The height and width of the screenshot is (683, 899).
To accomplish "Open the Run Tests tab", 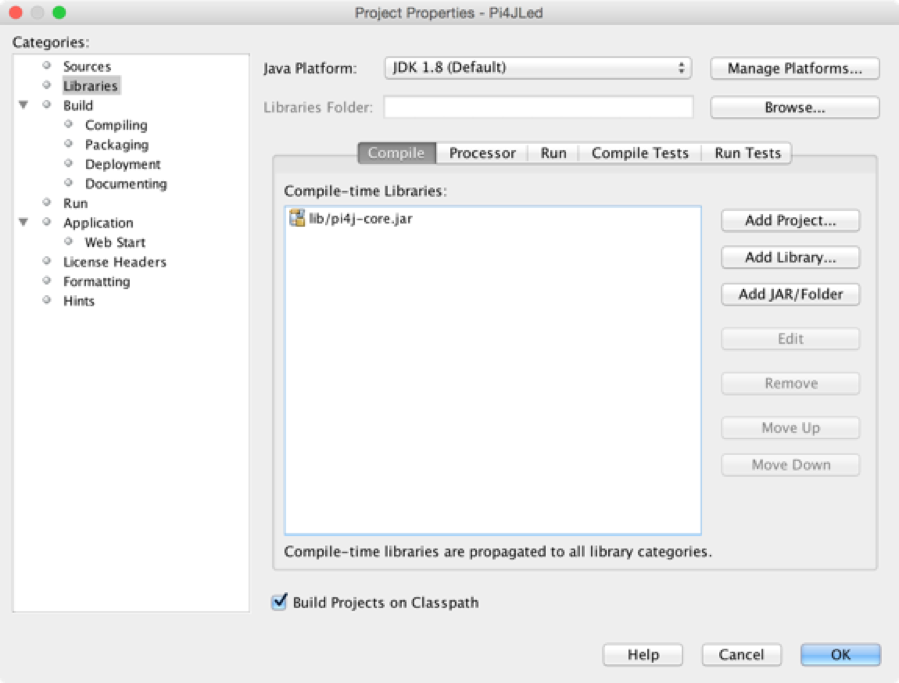I will pos(747,153).
